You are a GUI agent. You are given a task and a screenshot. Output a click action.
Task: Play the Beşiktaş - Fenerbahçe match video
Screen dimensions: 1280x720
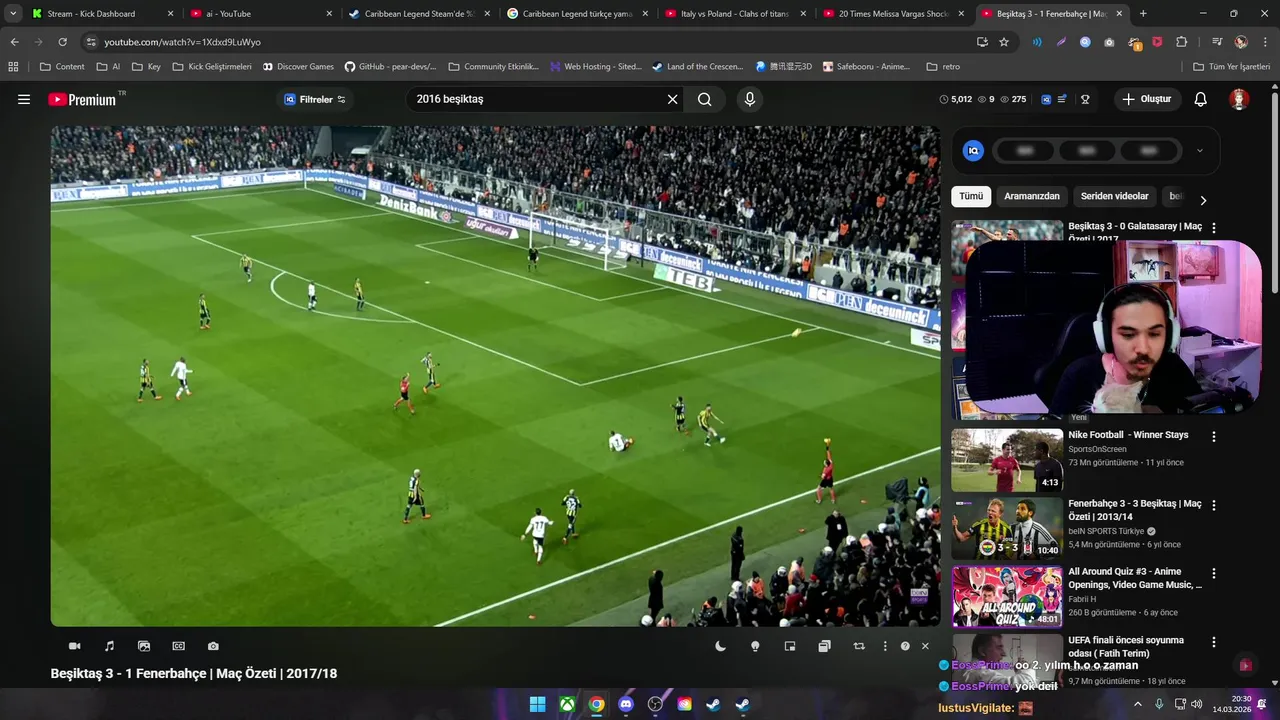pos(495,376)
